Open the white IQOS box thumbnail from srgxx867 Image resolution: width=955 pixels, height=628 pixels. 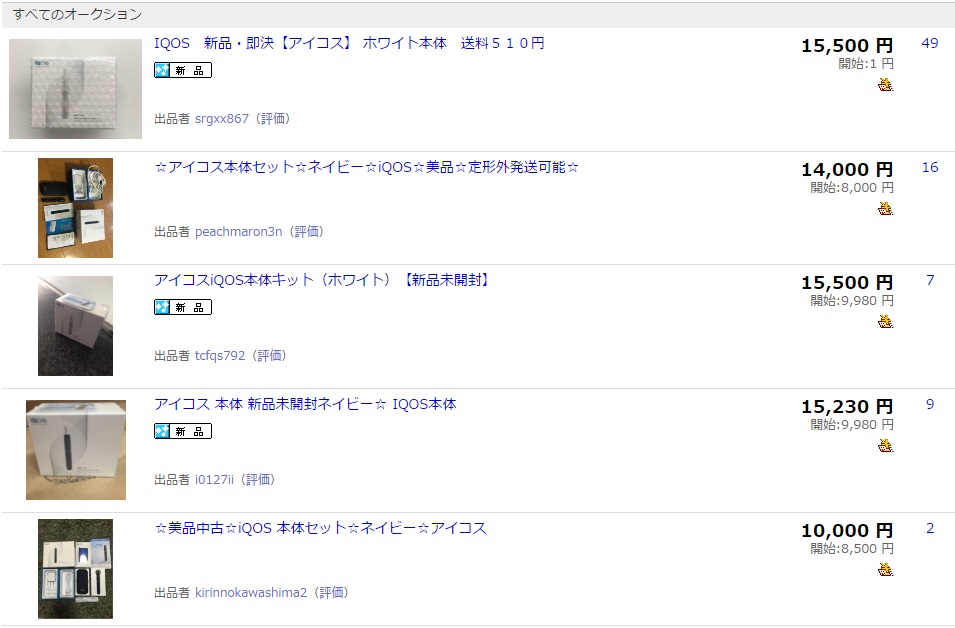point(76,89)
